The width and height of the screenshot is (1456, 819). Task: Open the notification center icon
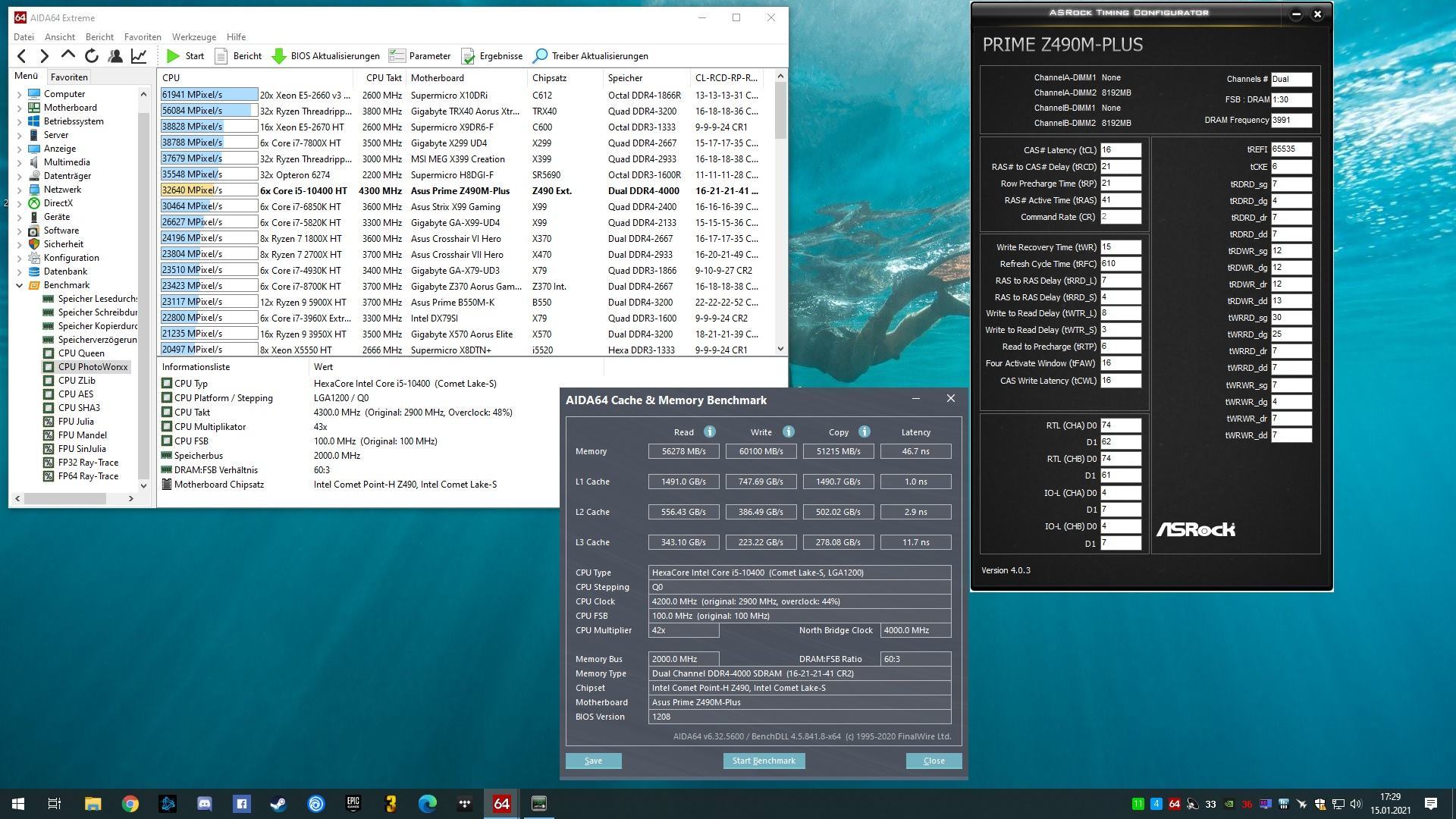(x=1431, y=804)
